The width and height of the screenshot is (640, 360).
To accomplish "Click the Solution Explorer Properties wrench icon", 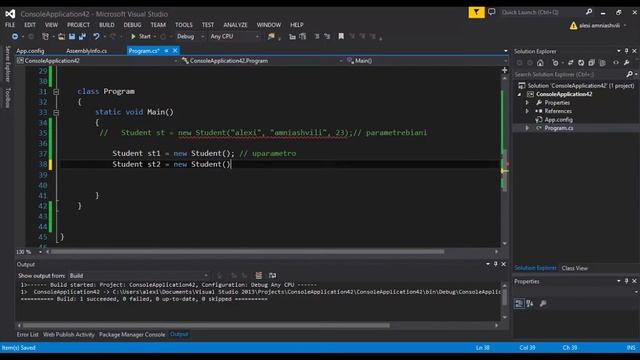I will [x=627, y=63].
